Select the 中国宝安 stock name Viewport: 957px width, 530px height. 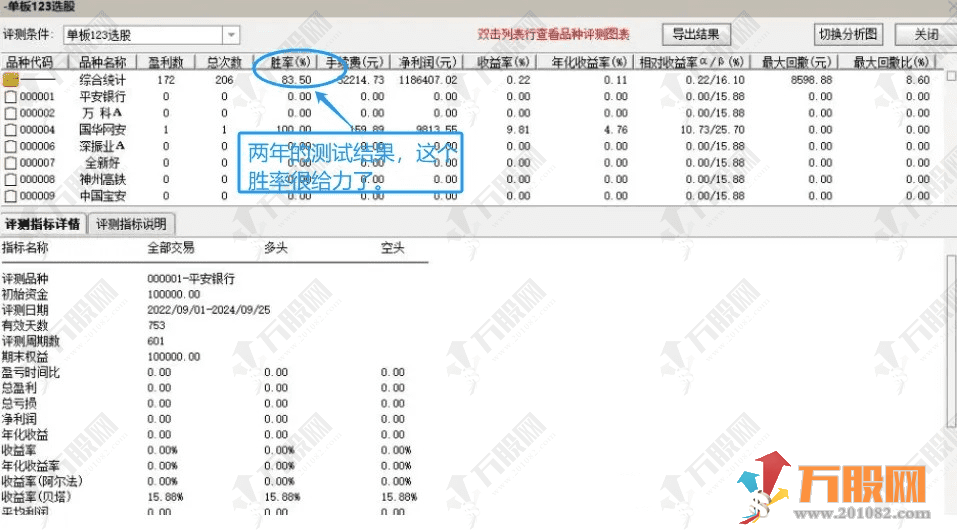click(102, 195)
